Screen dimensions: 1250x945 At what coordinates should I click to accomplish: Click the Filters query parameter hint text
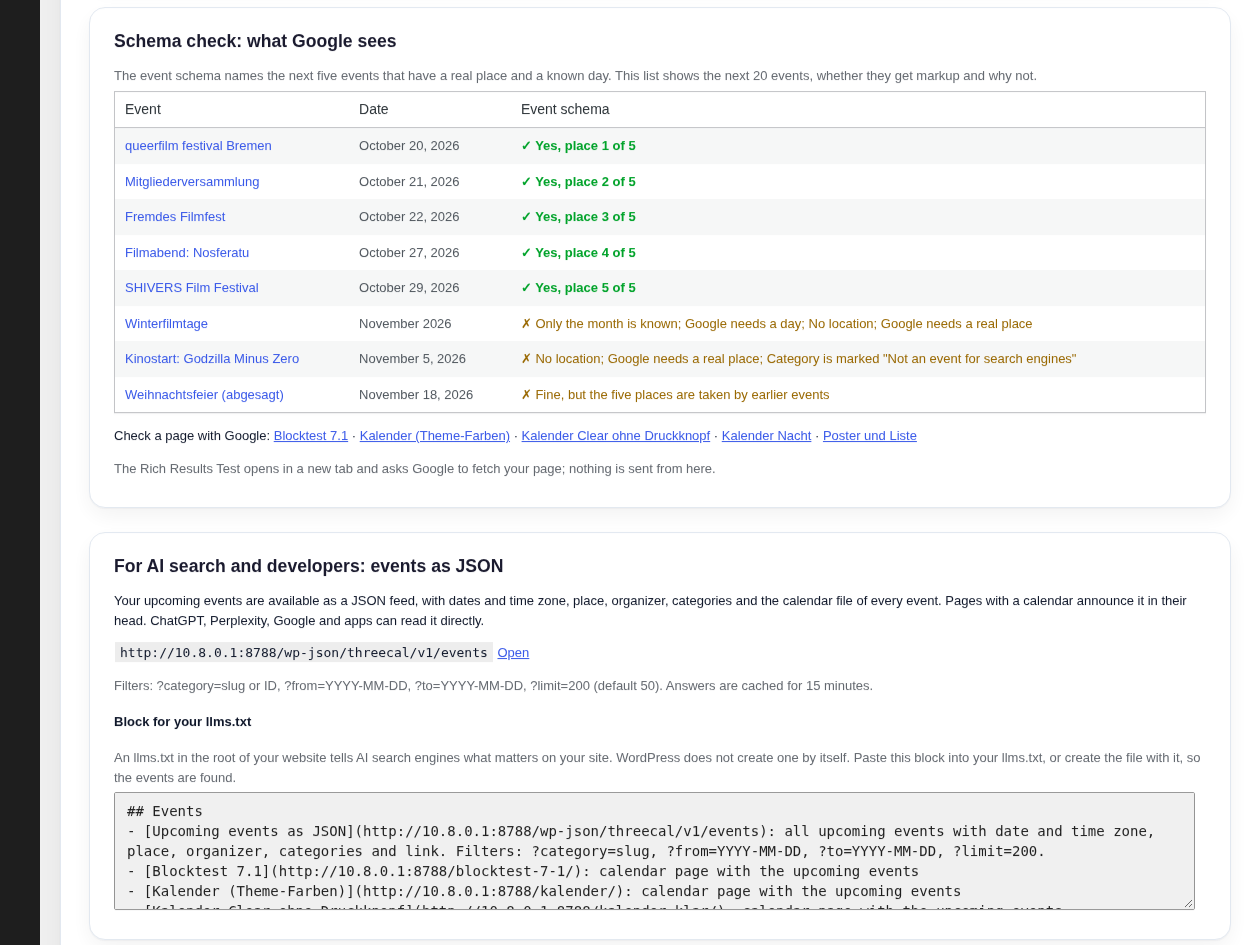click(x=493, y=686)
